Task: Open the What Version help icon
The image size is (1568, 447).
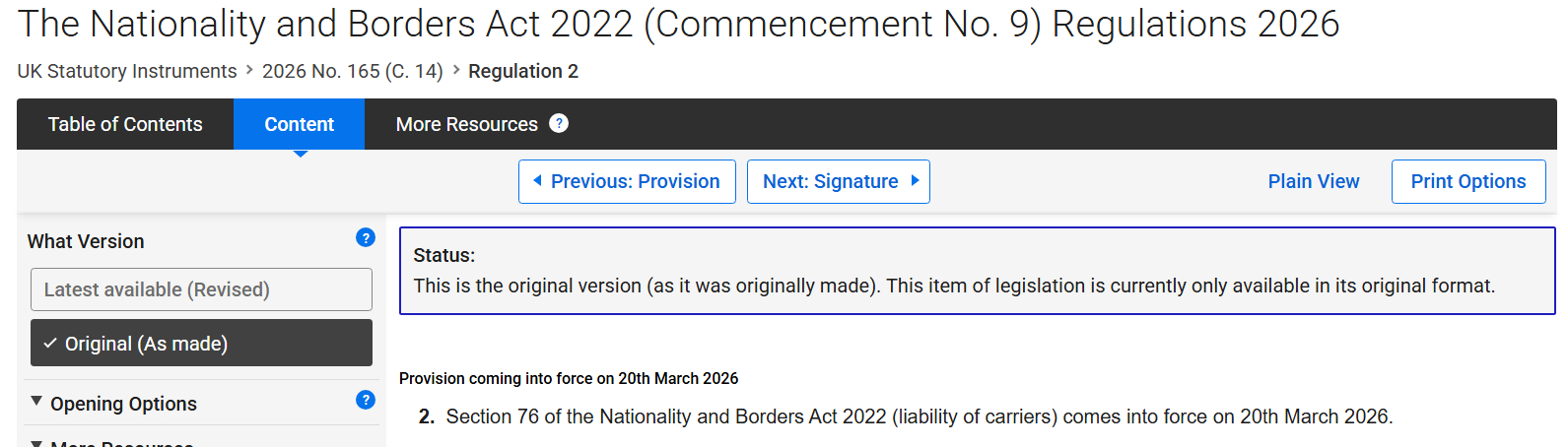Action: (366, 238)
